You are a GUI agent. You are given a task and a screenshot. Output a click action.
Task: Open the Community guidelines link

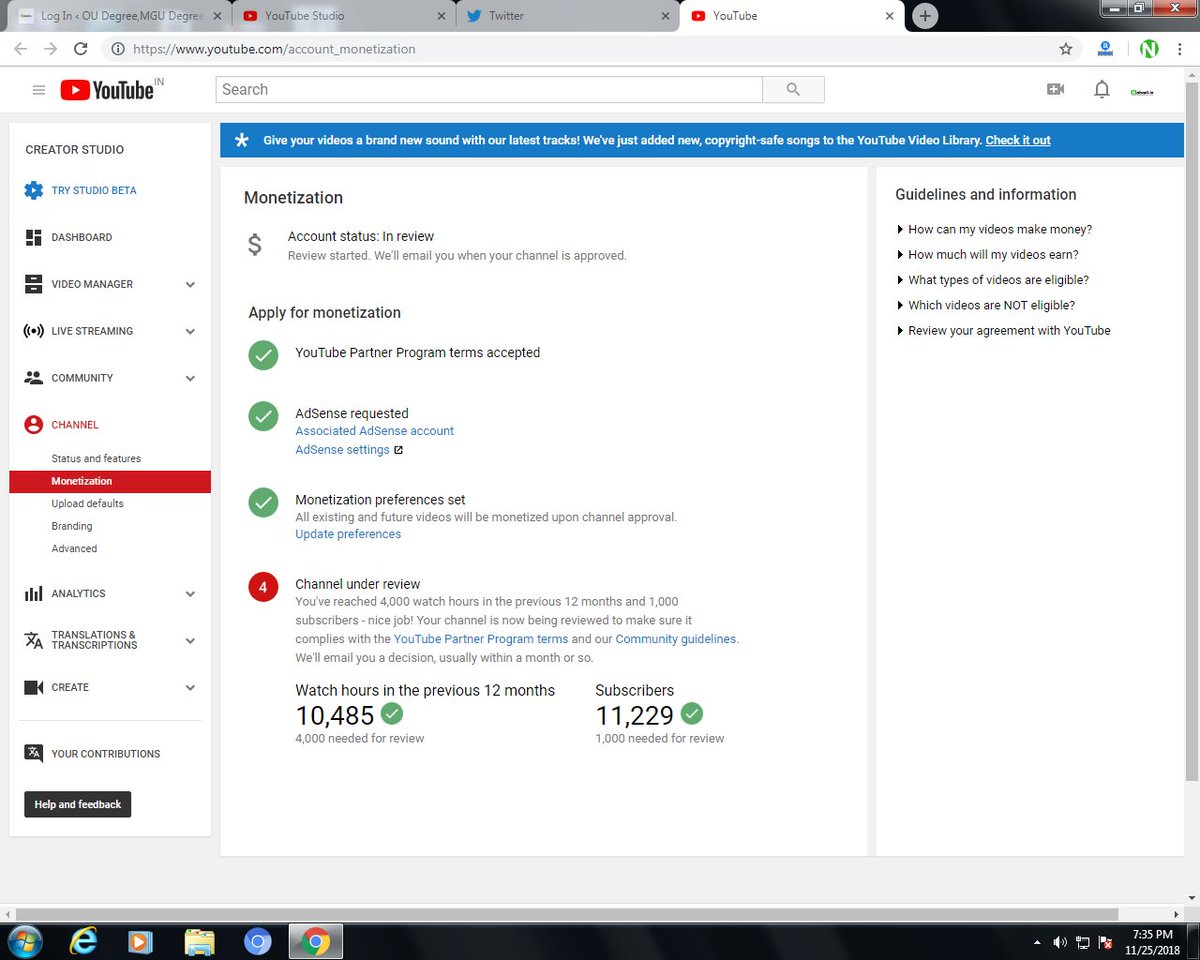click(x=675, y=639)
